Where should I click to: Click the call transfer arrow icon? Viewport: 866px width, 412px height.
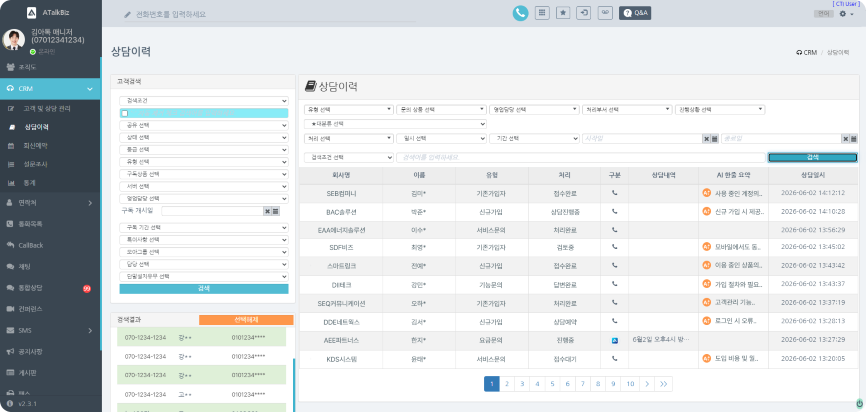[x=584, y=13]
